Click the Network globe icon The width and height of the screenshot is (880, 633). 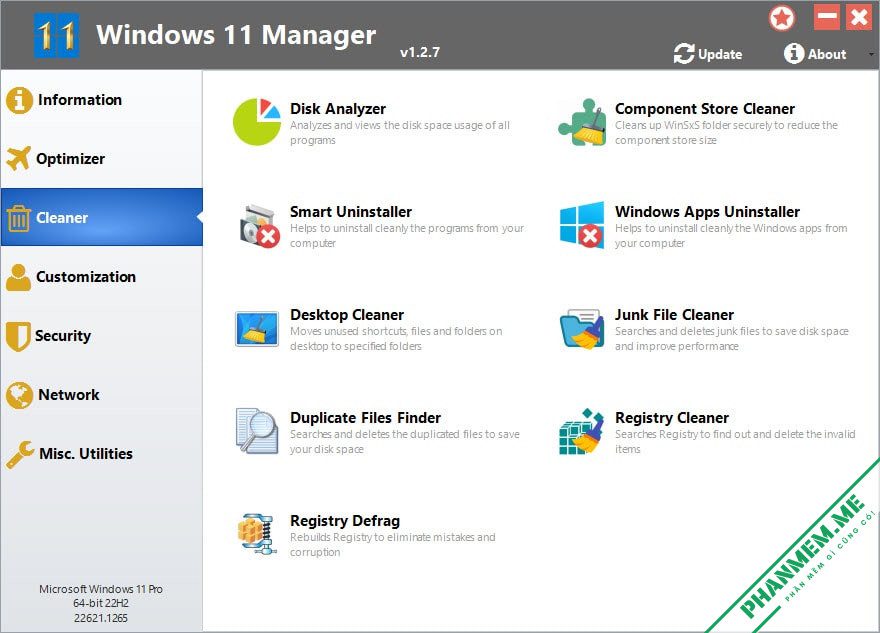coord(19,395)
